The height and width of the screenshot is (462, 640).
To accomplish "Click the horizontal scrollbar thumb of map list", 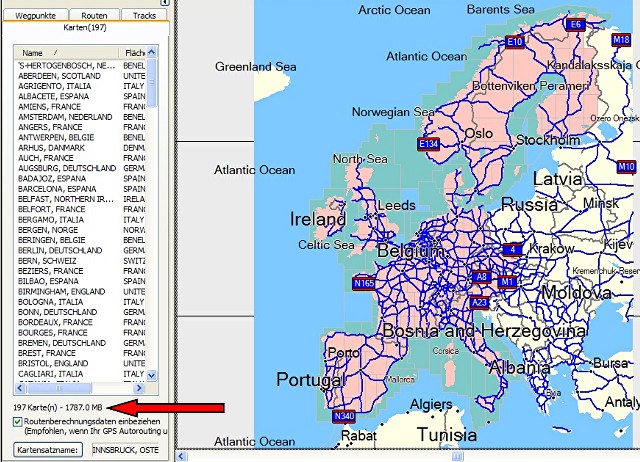I will point(59,388).
